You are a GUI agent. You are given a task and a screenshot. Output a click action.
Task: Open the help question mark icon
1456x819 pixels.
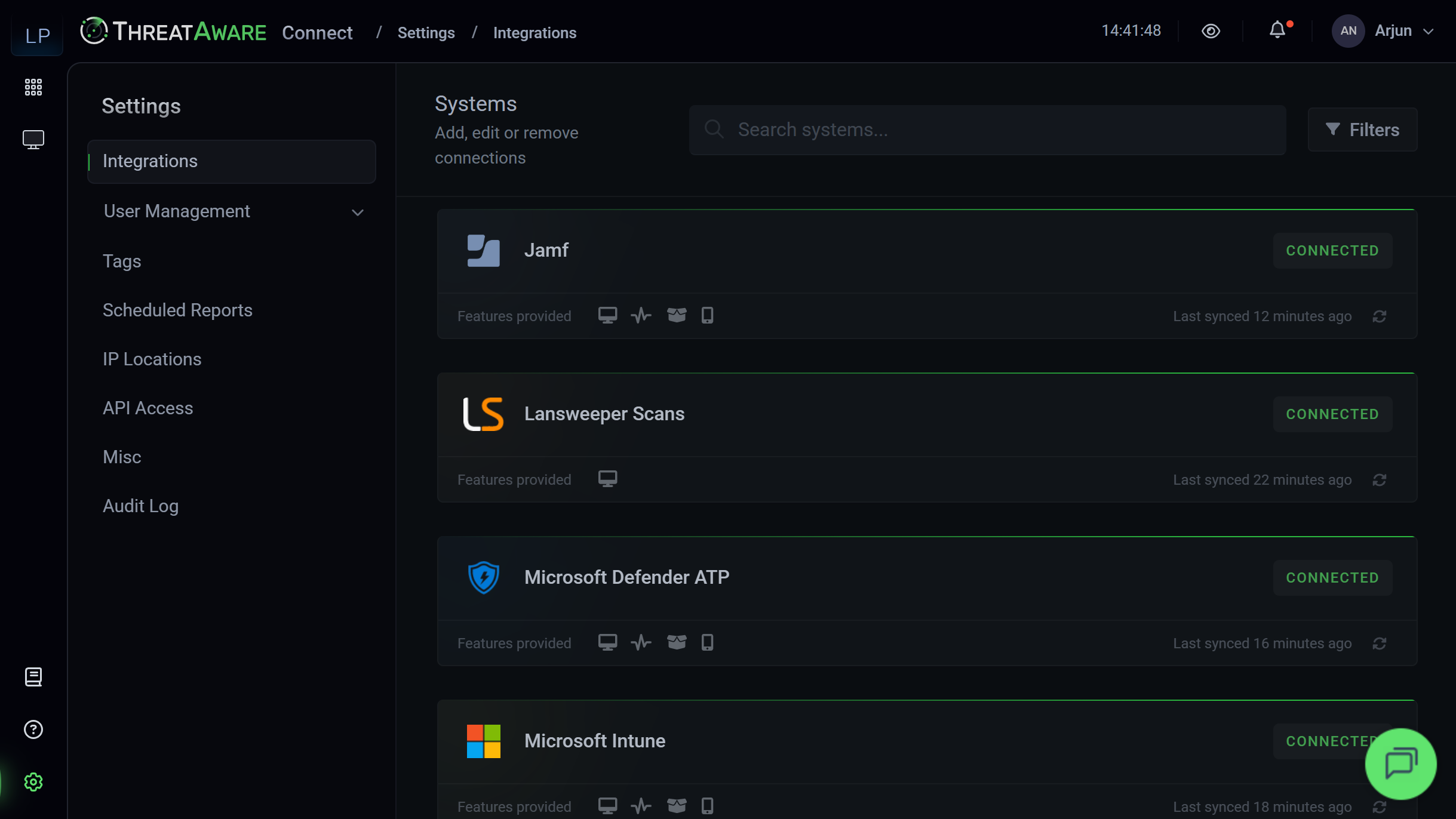33,729
